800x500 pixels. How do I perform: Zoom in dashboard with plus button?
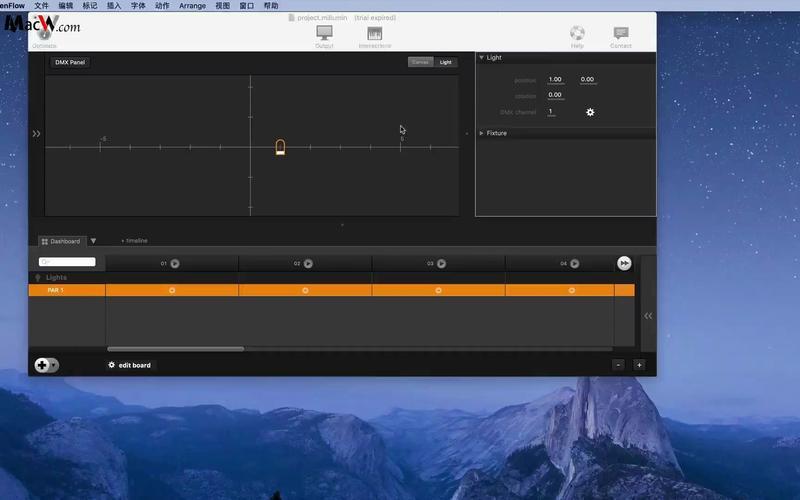pos(639,365)
